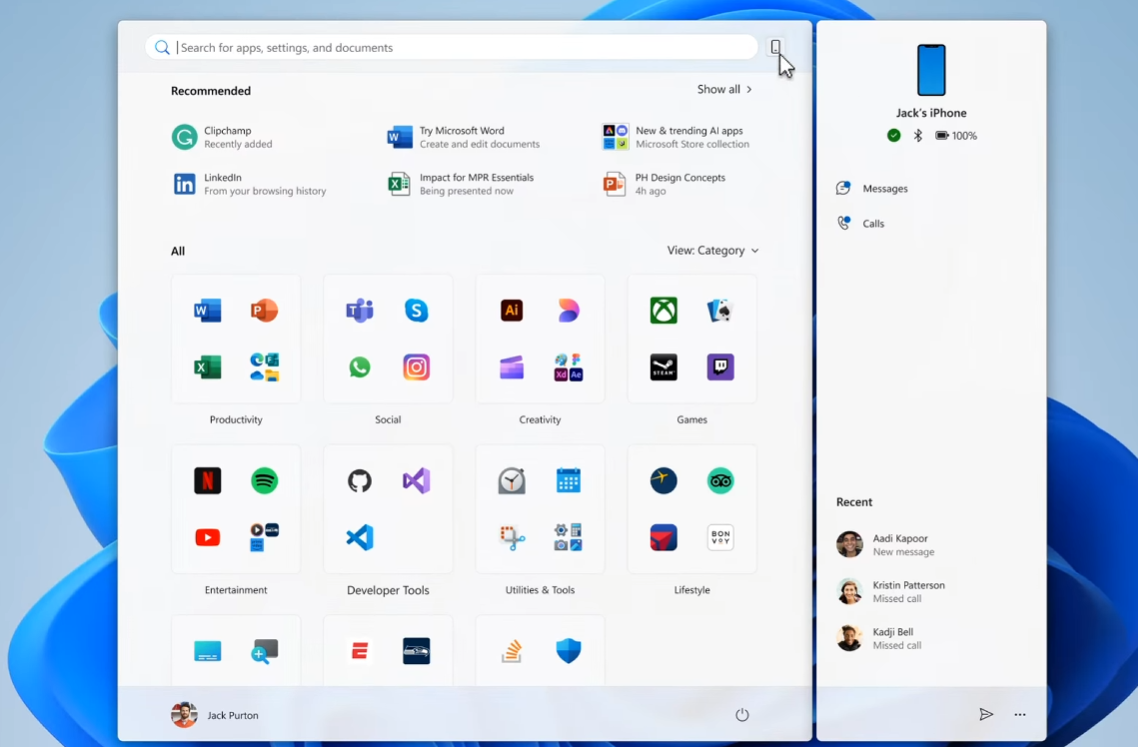Launch Netflix from Entertainment
Image resolution: width=1138 pixels, height=747 pixels.
click(x=208, y=481)
